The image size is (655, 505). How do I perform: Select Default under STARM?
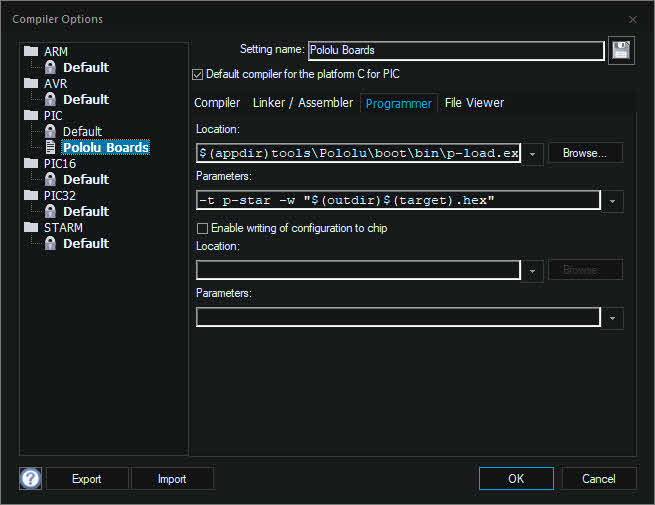click(86, 244)
